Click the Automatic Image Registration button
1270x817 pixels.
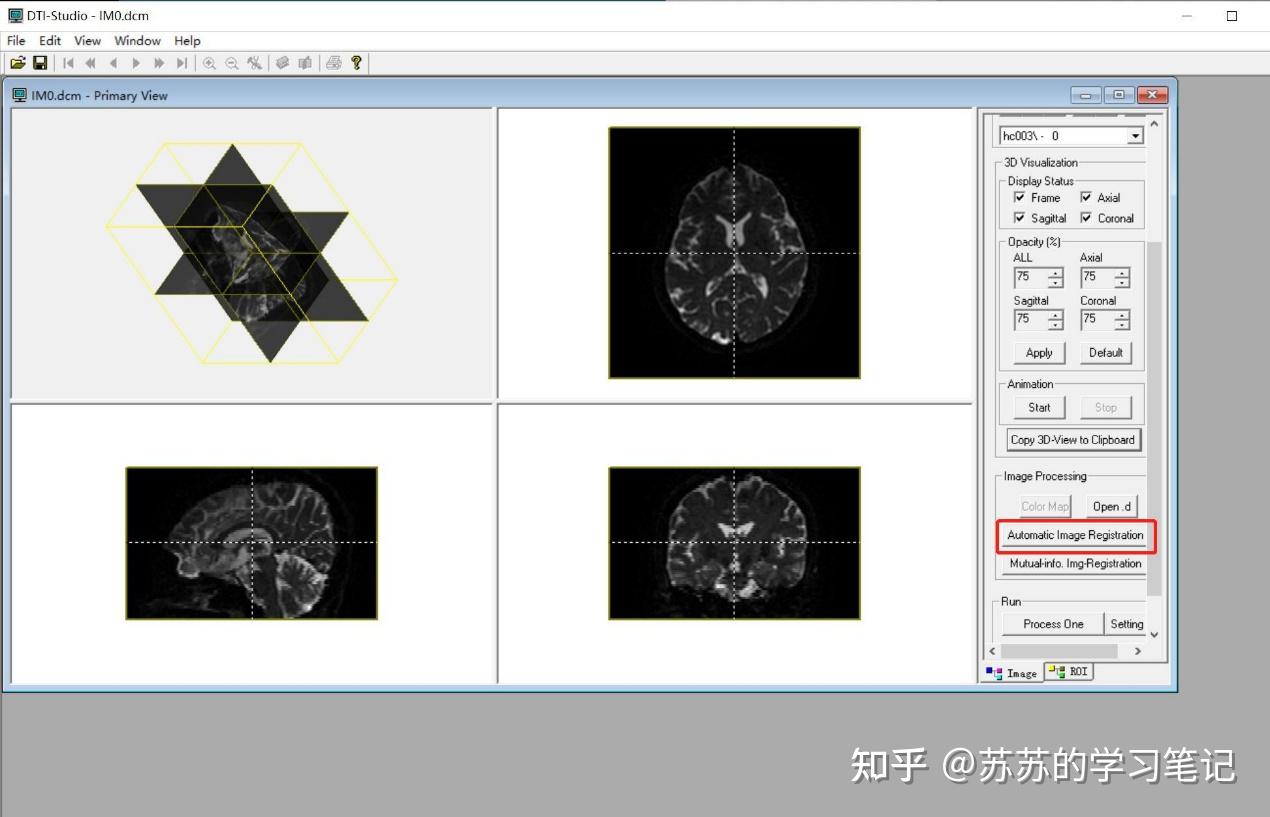click(x=1074, y=536)
